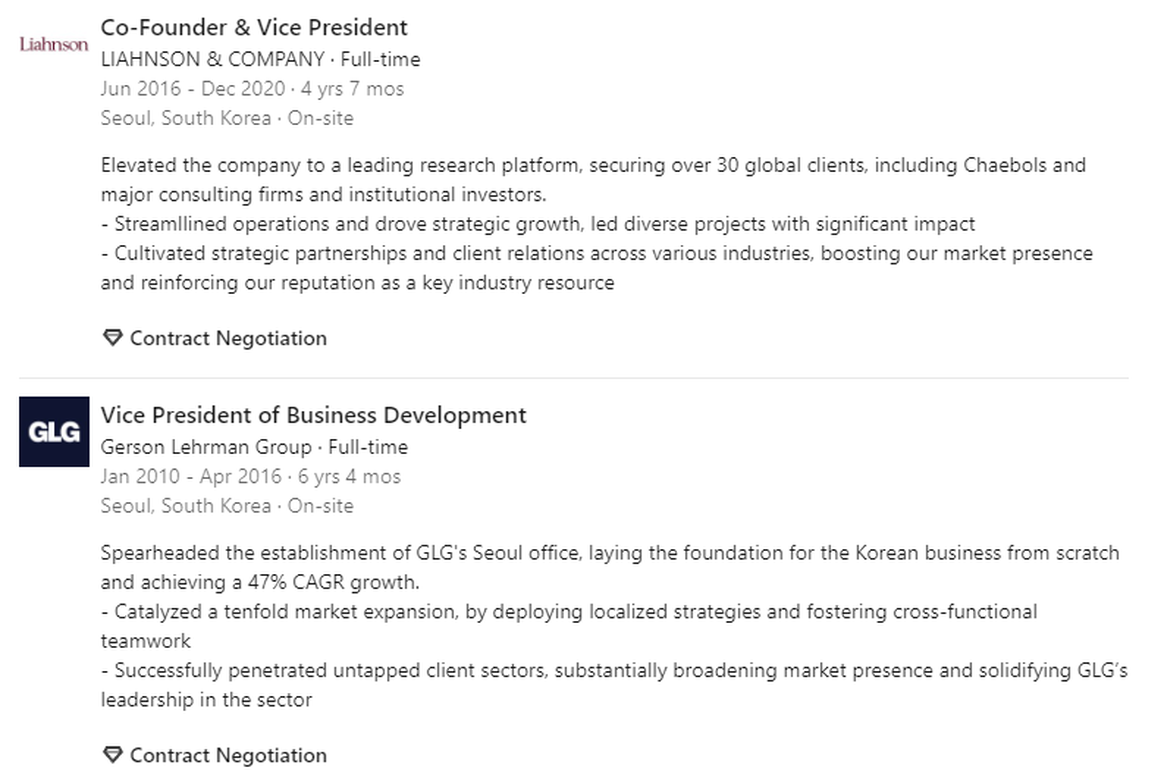Open the GLG company logo
The height and width of the screenshot is (774, 1164).
[54, 432]
